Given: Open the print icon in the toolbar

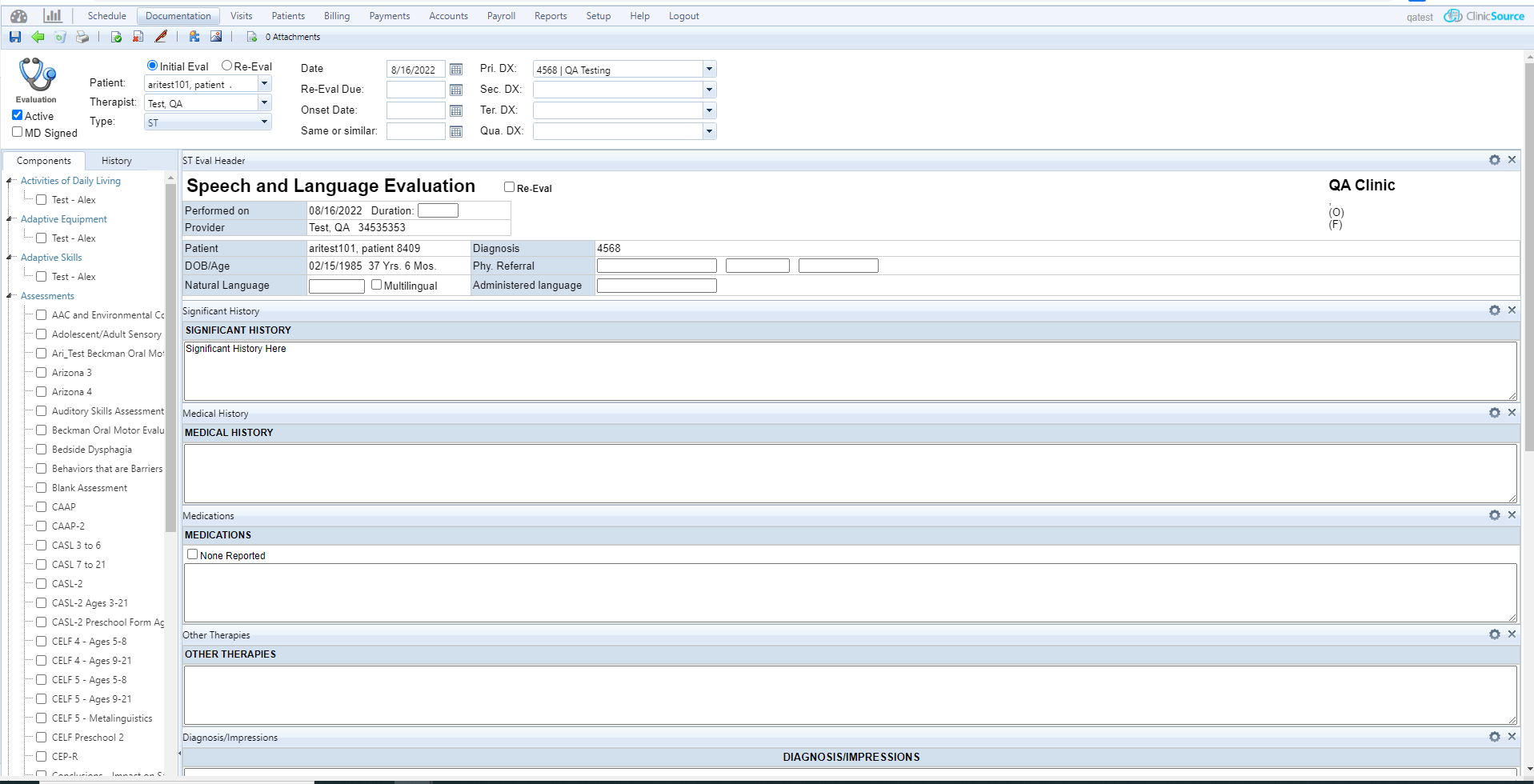Looking at the screenshot, I should 82,37.
